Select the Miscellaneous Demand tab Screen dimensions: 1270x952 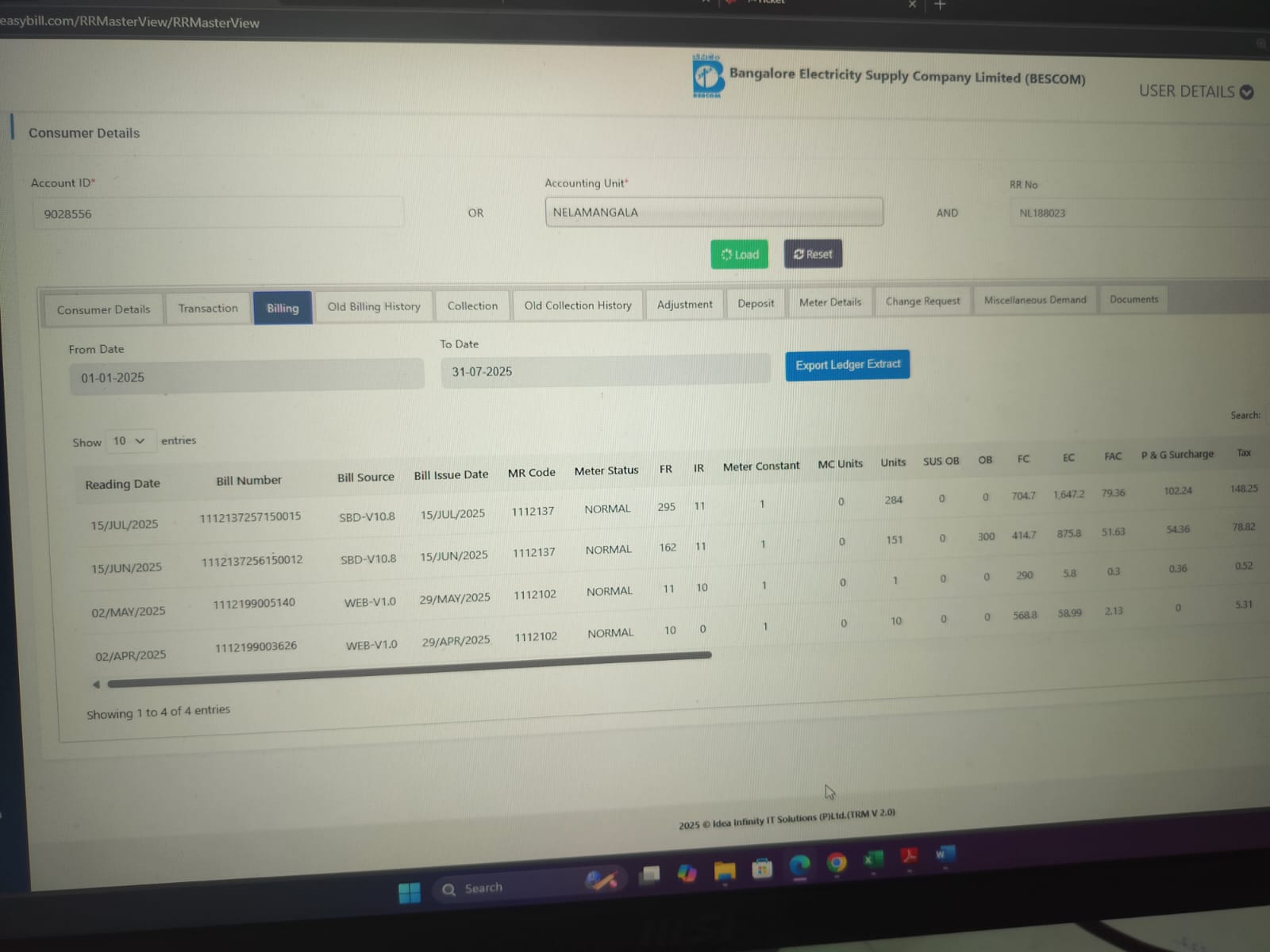[1035, 299]
